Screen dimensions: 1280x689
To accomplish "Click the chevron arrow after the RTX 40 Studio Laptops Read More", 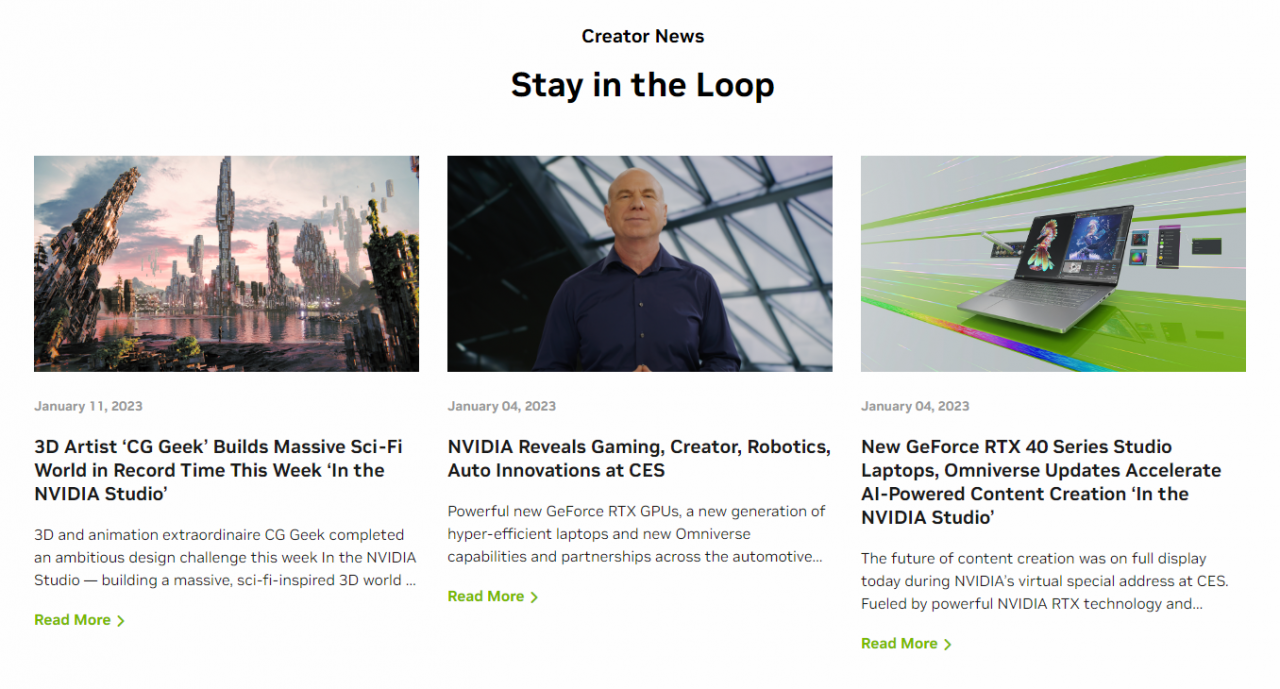I will pos(948,644).
